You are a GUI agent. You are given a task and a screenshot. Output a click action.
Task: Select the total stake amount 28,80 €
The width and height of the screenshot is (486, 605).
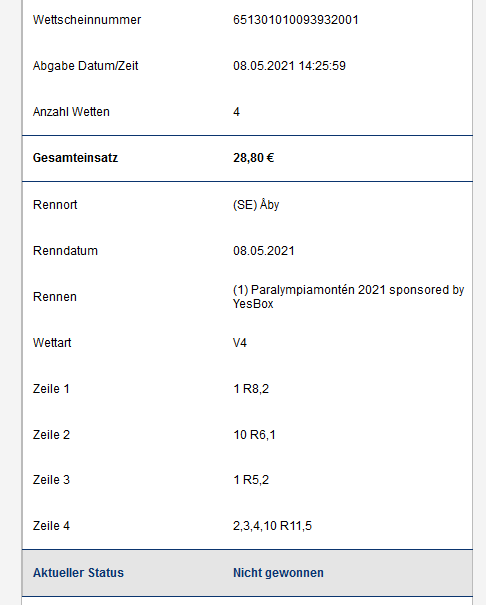pos(253,158)
